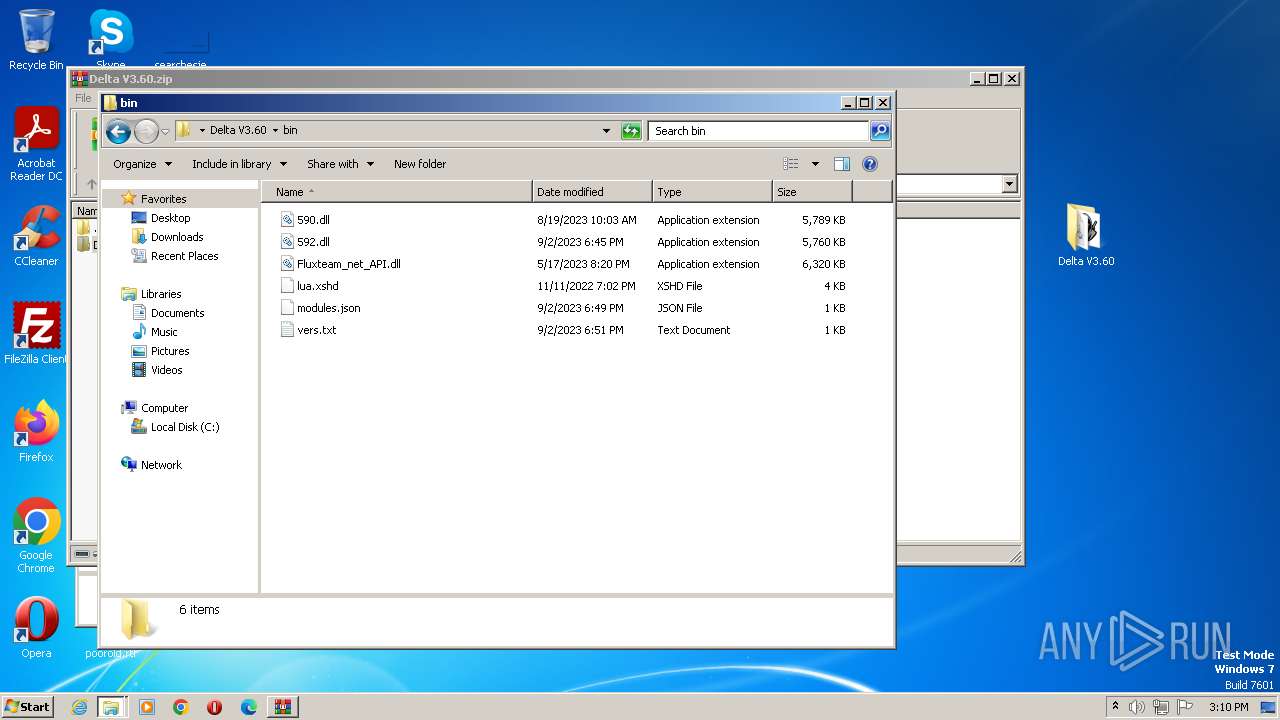Open Google Chrome desktop icon
The image size is (1280, 720).
[x=36, y=535]
